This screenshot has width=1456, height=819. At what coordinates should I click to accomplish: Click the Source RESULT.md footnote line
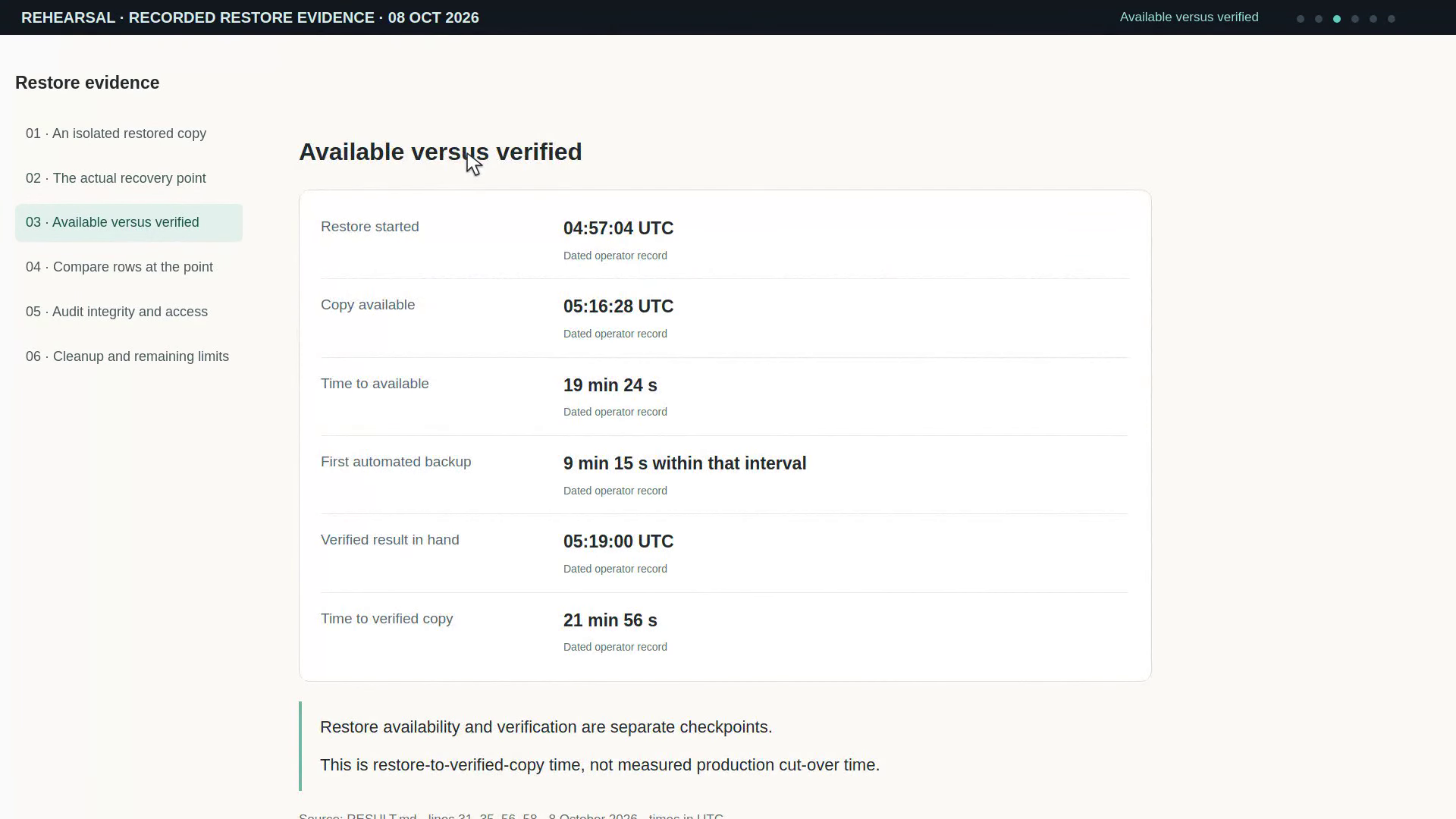pos(511,816)
